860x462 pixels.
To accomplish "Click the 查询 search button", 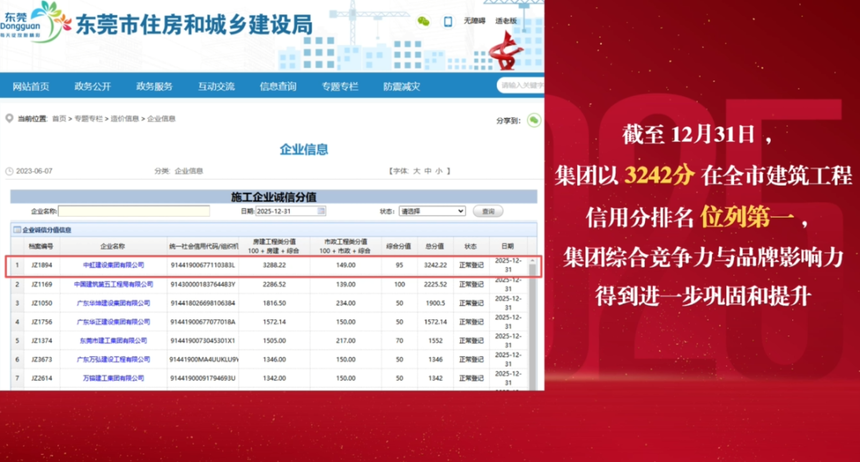I will 488,211.
